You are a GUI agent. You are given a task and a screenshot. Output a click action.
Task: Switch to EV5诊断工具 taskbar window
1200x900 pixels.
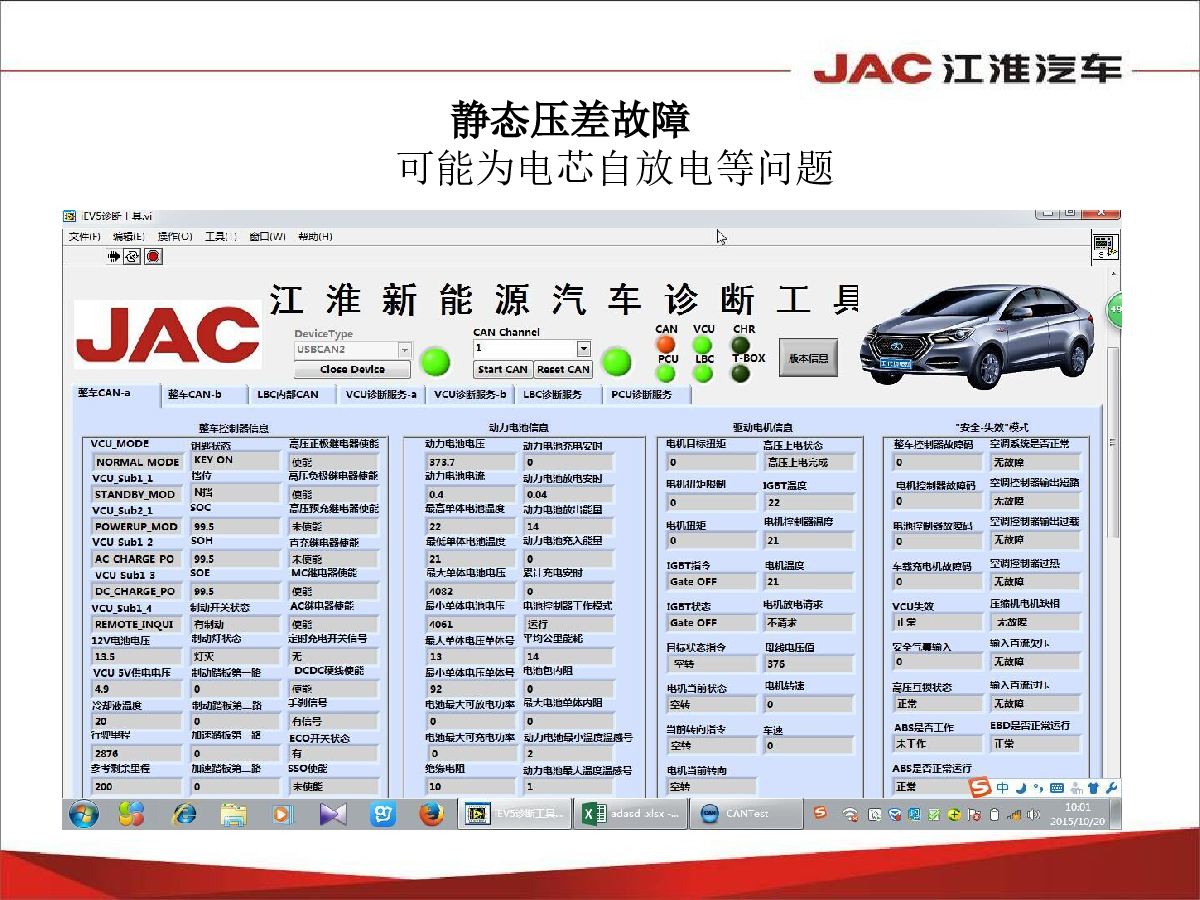point(516,814)
